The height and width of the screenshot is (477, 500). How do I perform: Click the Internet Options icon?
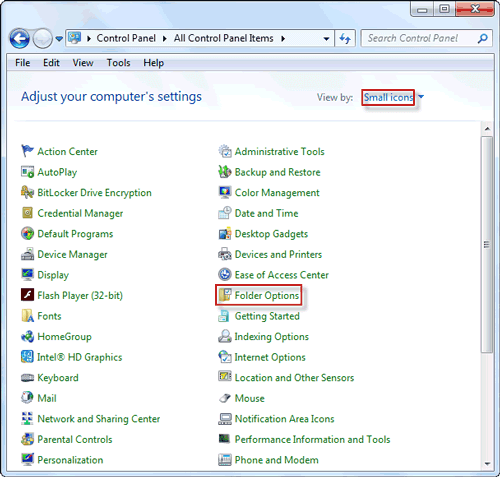225,357
